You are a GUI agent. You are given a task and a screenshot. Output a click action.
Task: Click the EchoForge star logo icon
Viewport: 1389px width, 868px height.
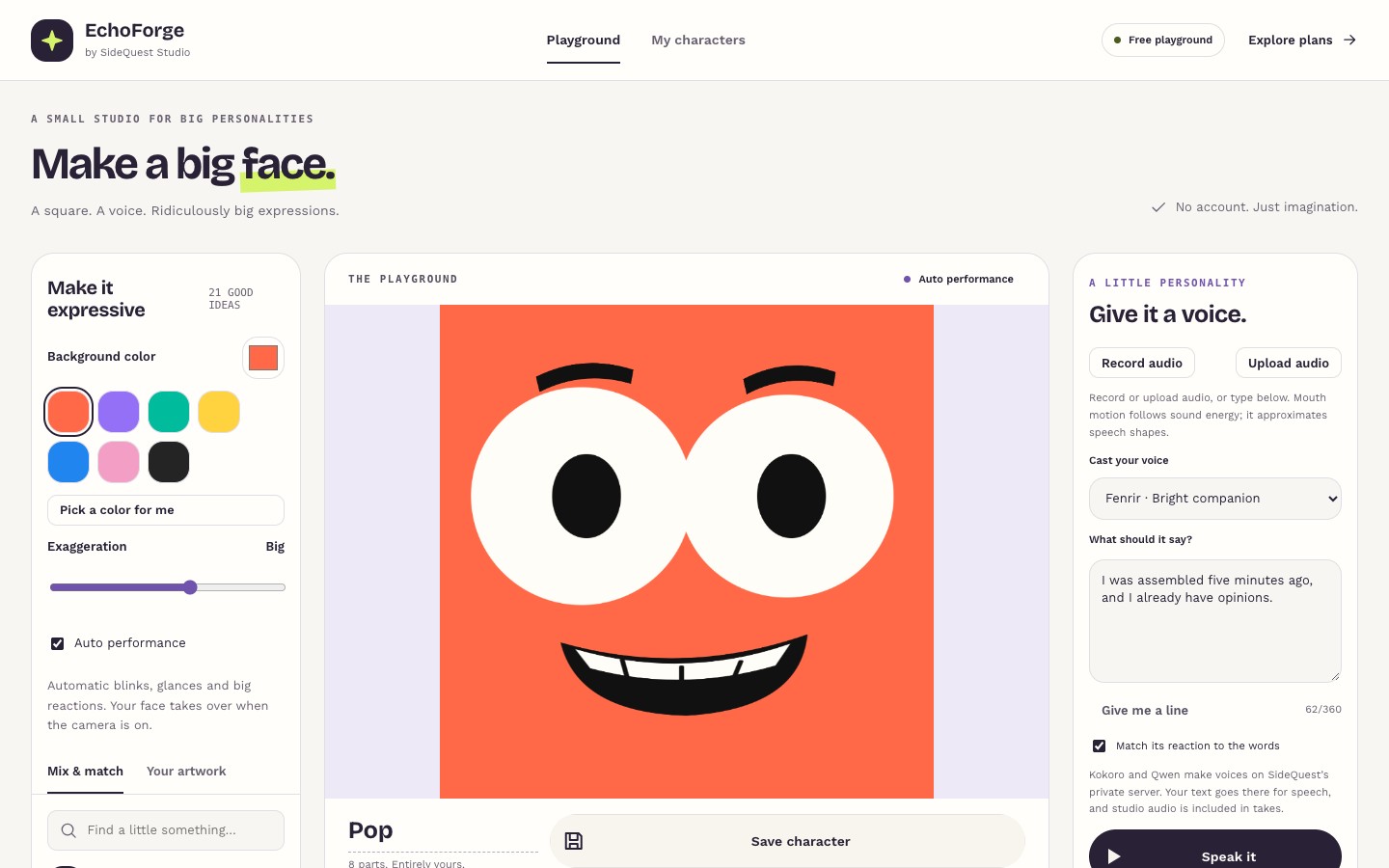[x=52, y=41]
